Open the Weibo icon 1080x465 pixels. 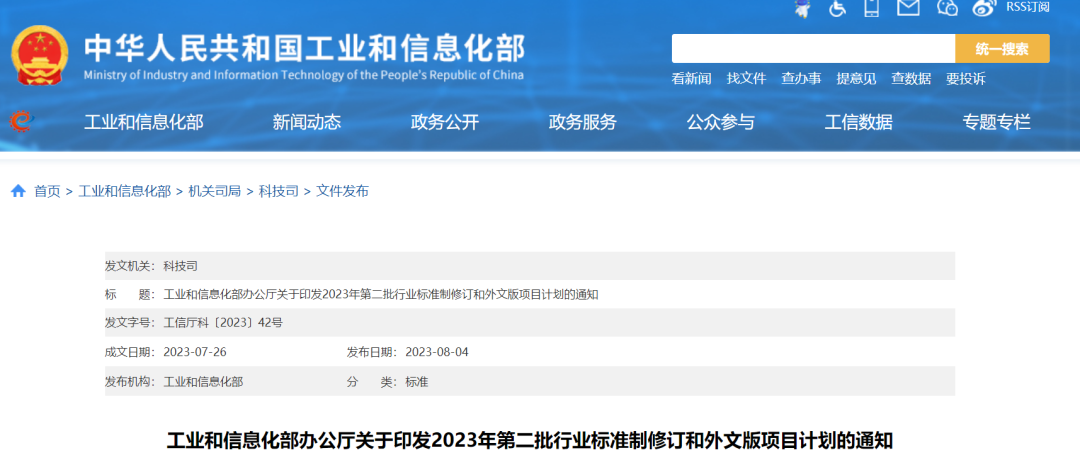pyautogui.click(x=985, y=8)
